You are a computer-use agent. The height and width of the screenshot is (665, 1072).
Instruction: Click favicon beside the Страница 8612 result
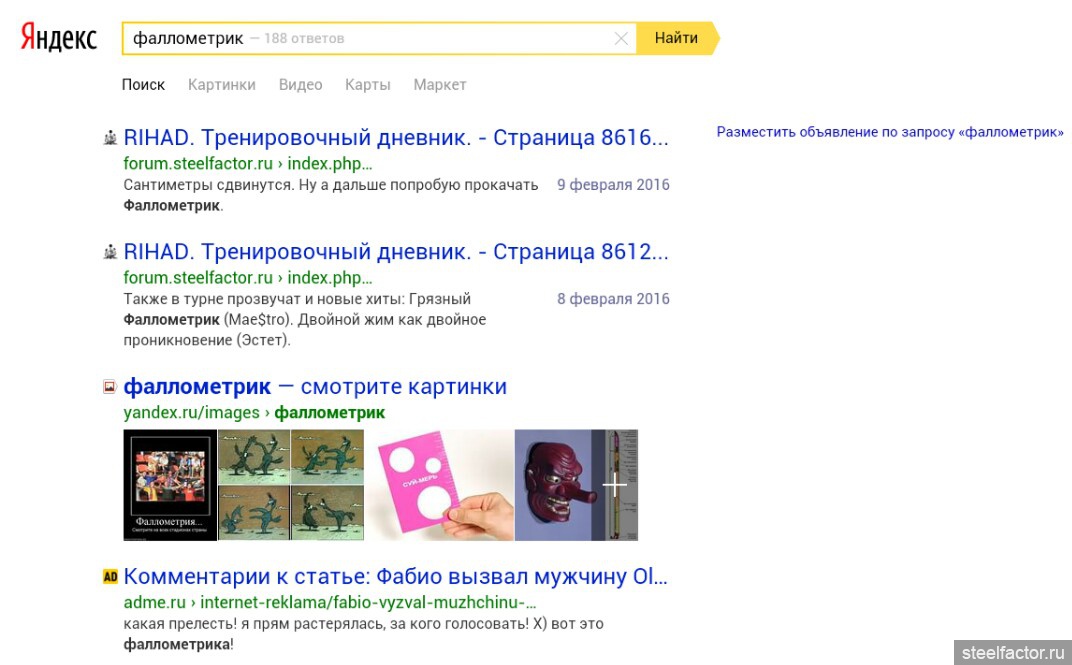[110, 253]
